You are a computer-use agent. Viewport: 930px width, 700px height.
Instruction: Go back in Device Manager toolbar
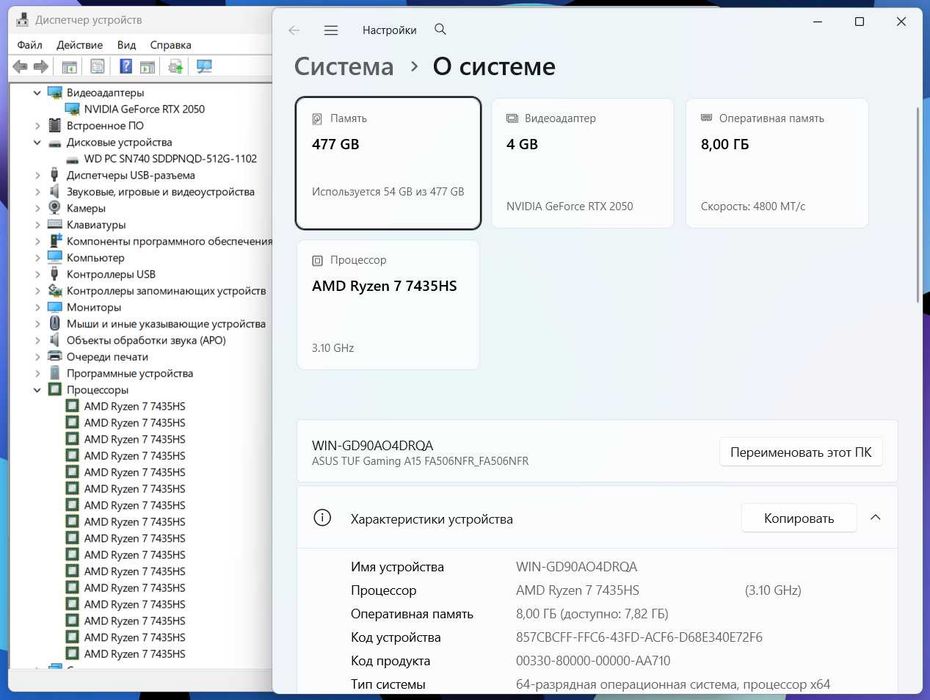coord(20,66)
